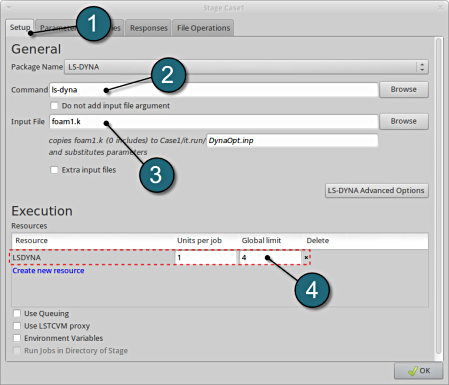This screenshot has width=449, height=385.
Task: Enable Do not add input file argument
Action: pyautogui.click(x=54, y=106)
